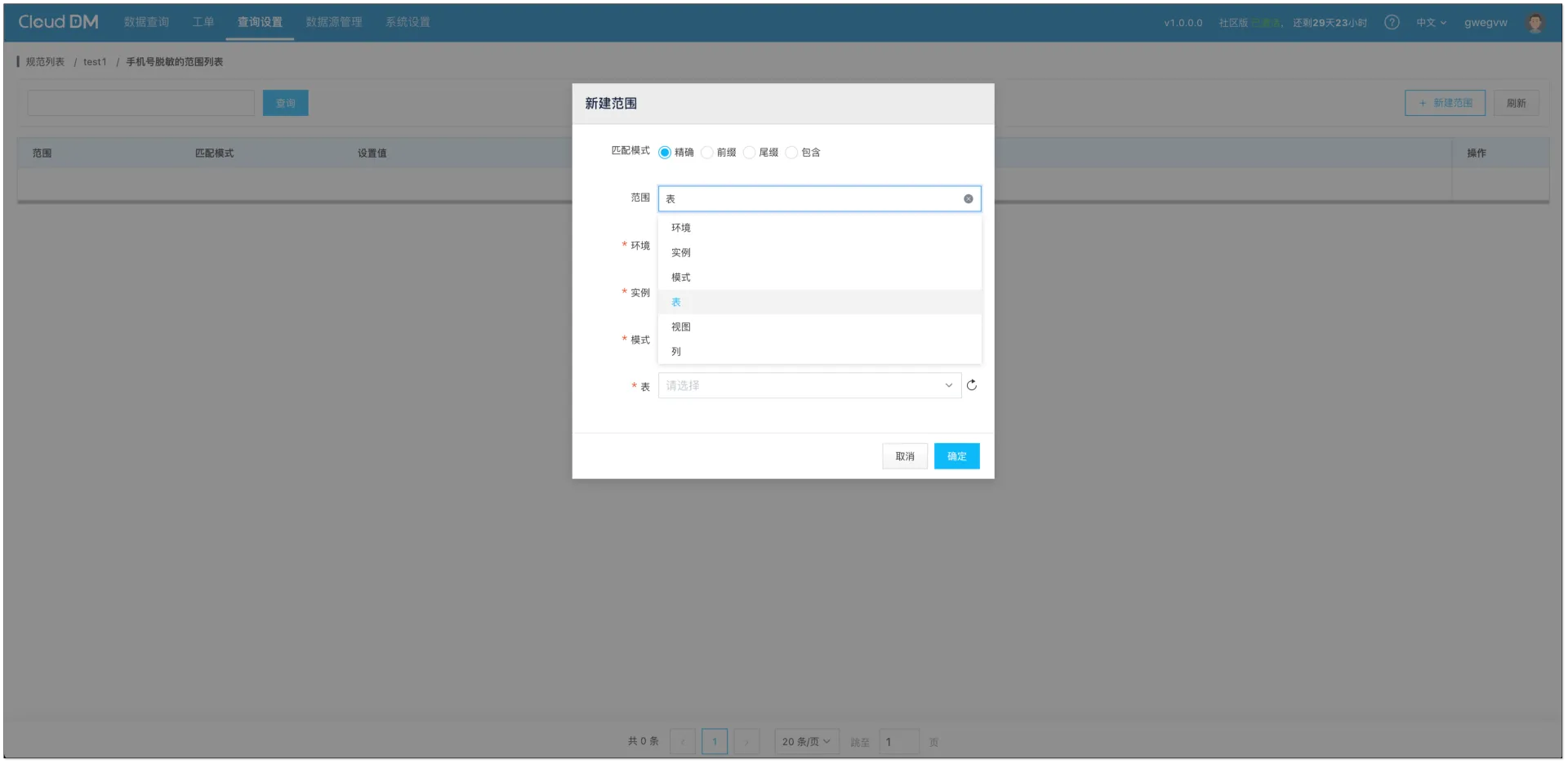Choose 环境 from the range dropdown list
This screenshot has height=764, width=1568.
pyautogui.click(x=819, y=228)
